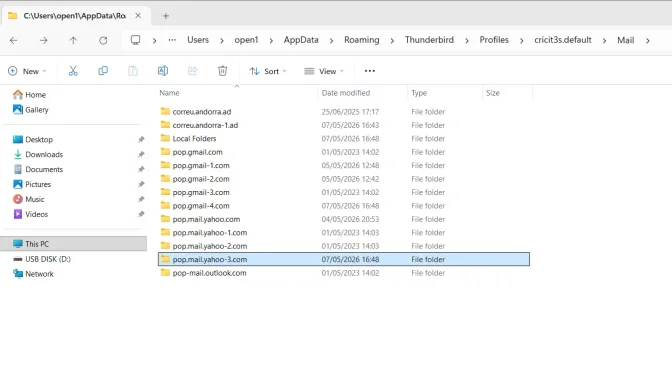Click the Delete trash can icon

coord(222,71)
